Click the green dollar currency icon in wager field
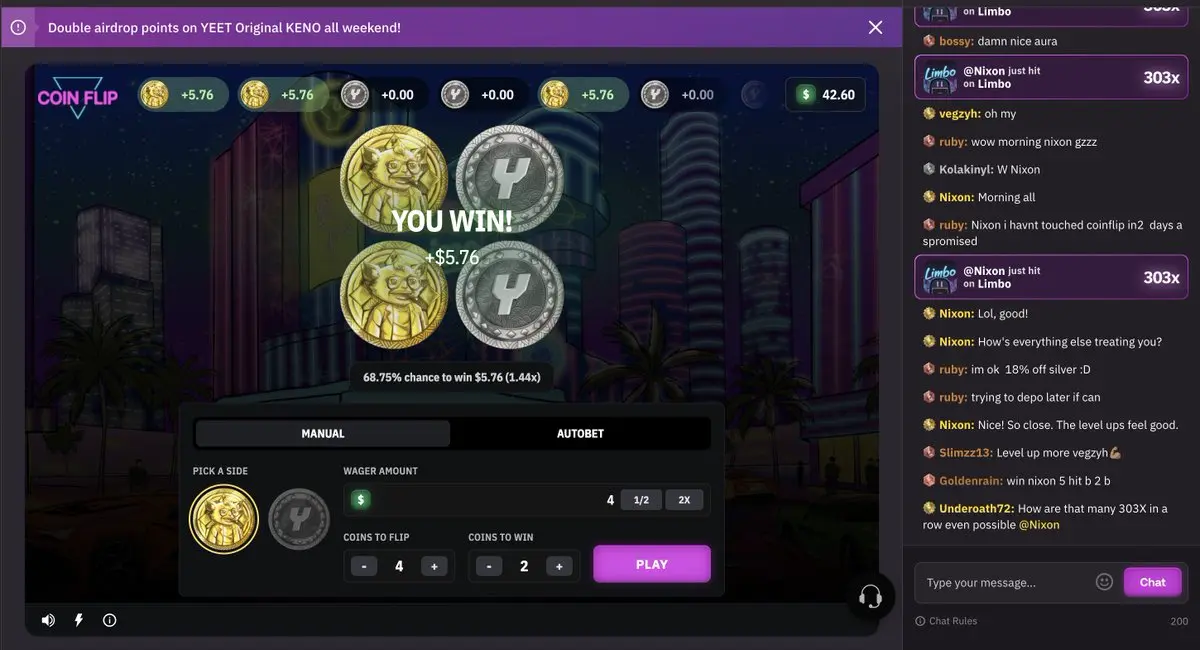Screen dimensions: 1200x650 point(361,500)
